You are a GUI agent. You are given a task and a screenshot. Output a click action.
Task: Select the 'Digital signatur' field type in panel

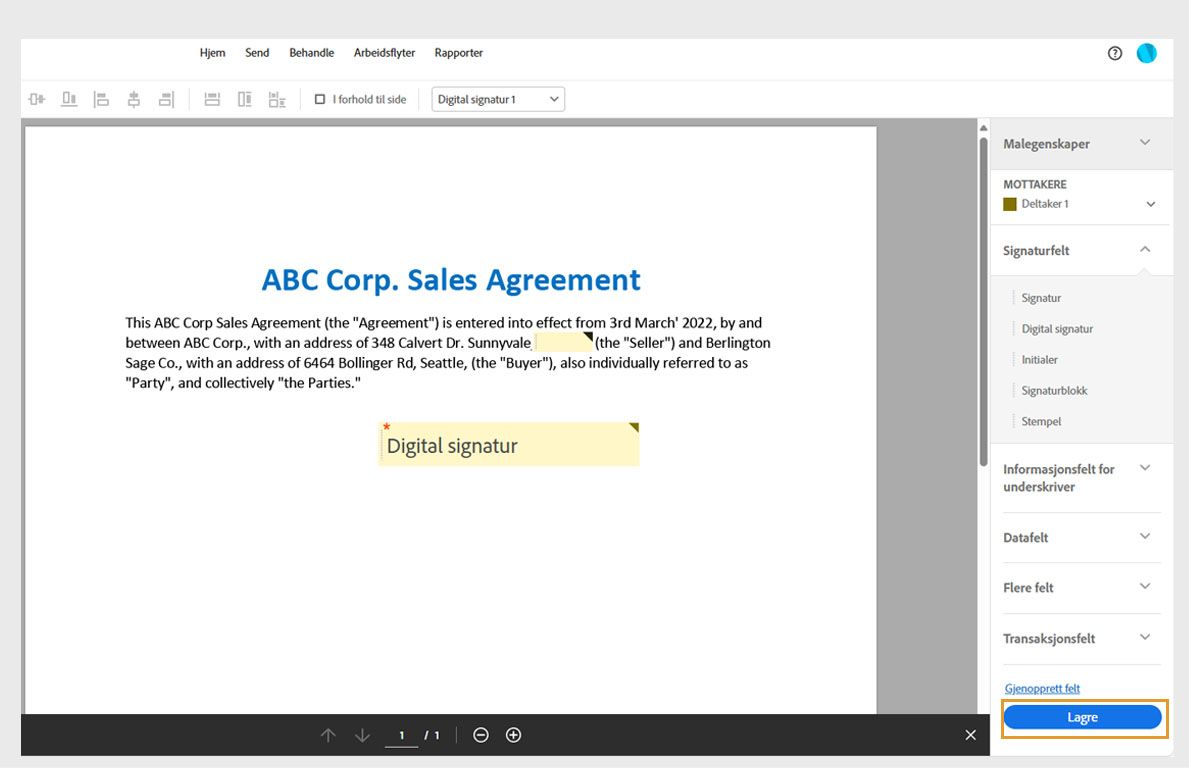[x=1057, y=329]
